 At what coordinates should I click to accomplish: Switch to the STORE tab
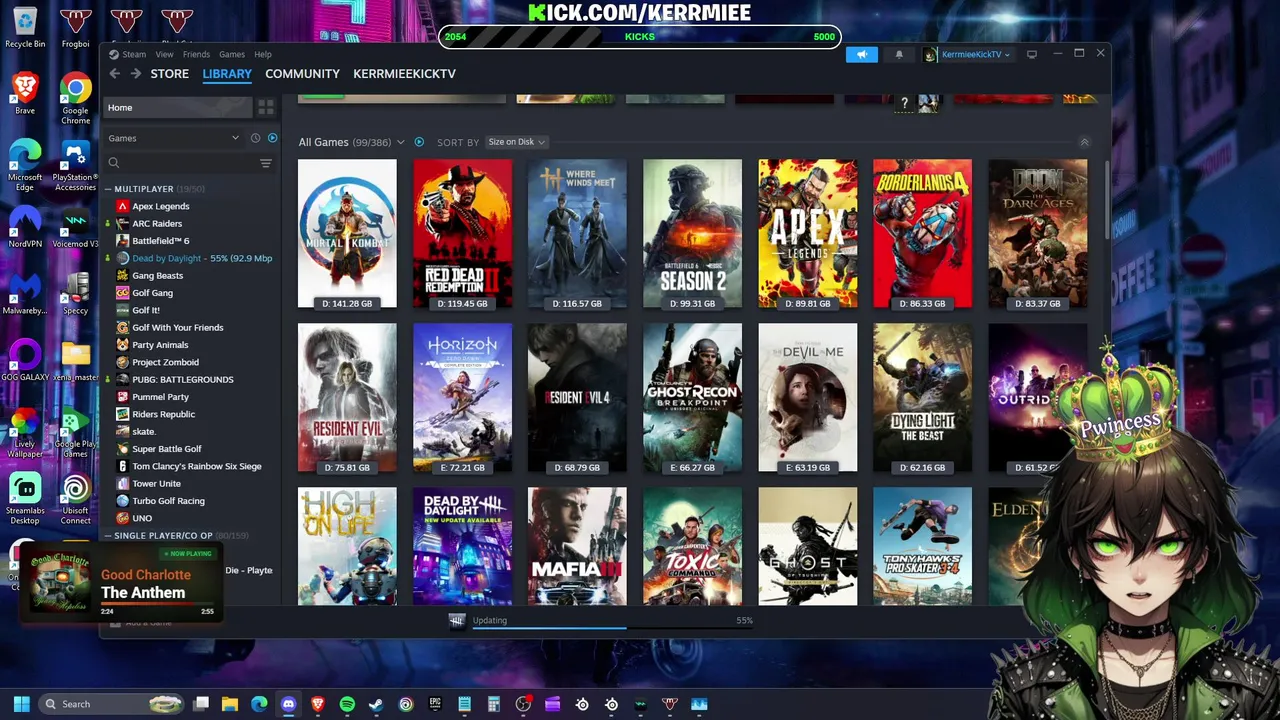[169, 74]
